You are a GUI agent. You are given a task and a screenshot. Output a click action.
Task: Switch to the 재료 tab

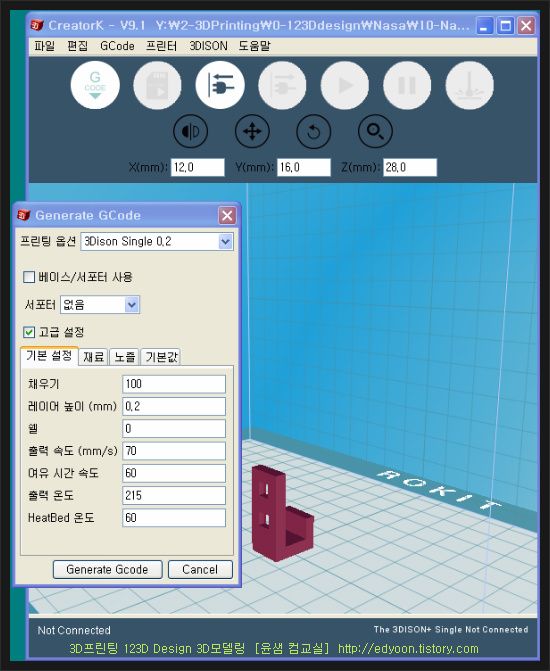coord(93,357)
